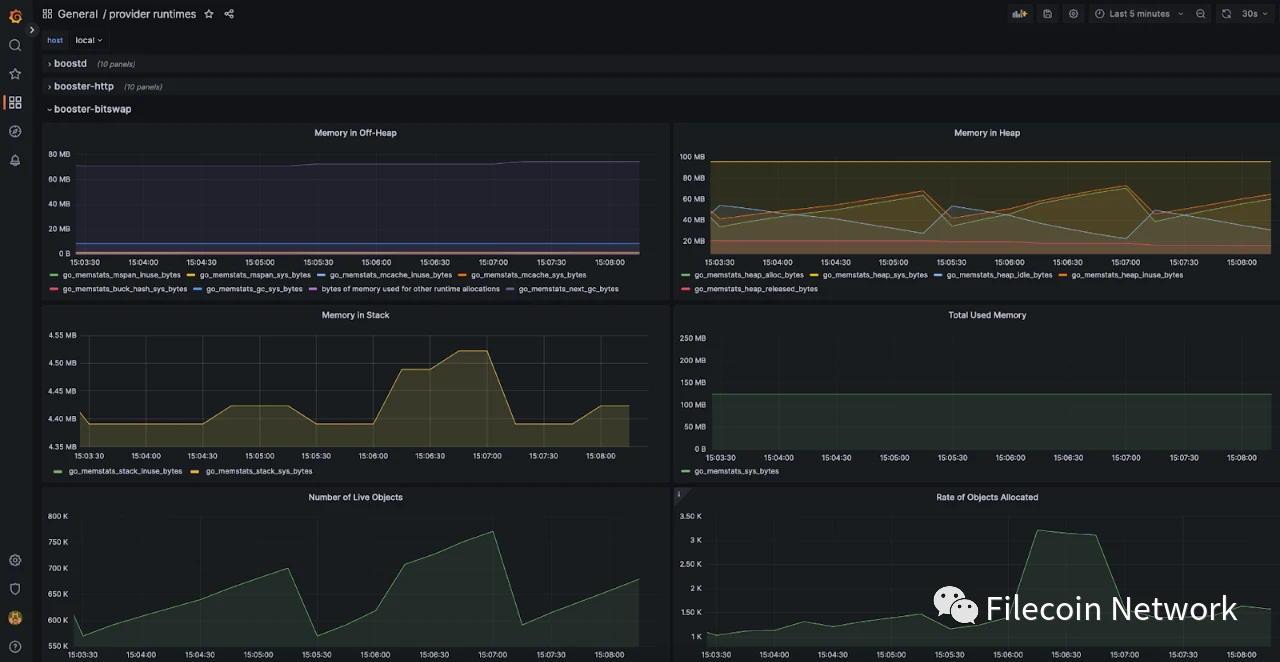Open the search dashboards icon
The width and height of the screenshot is (1280, 662).
pos(15,45)
